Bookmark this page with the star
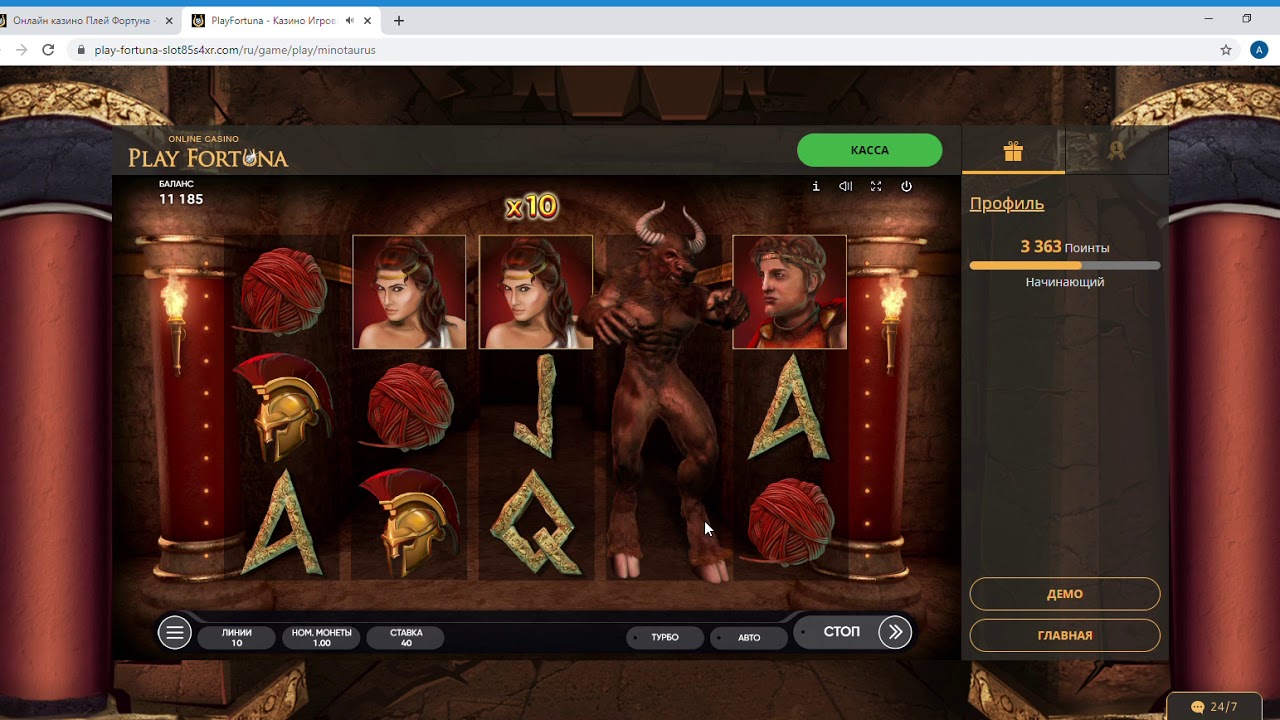Image resolution: width=1280 pixels, height=720 pixels. coord(1226,49)
